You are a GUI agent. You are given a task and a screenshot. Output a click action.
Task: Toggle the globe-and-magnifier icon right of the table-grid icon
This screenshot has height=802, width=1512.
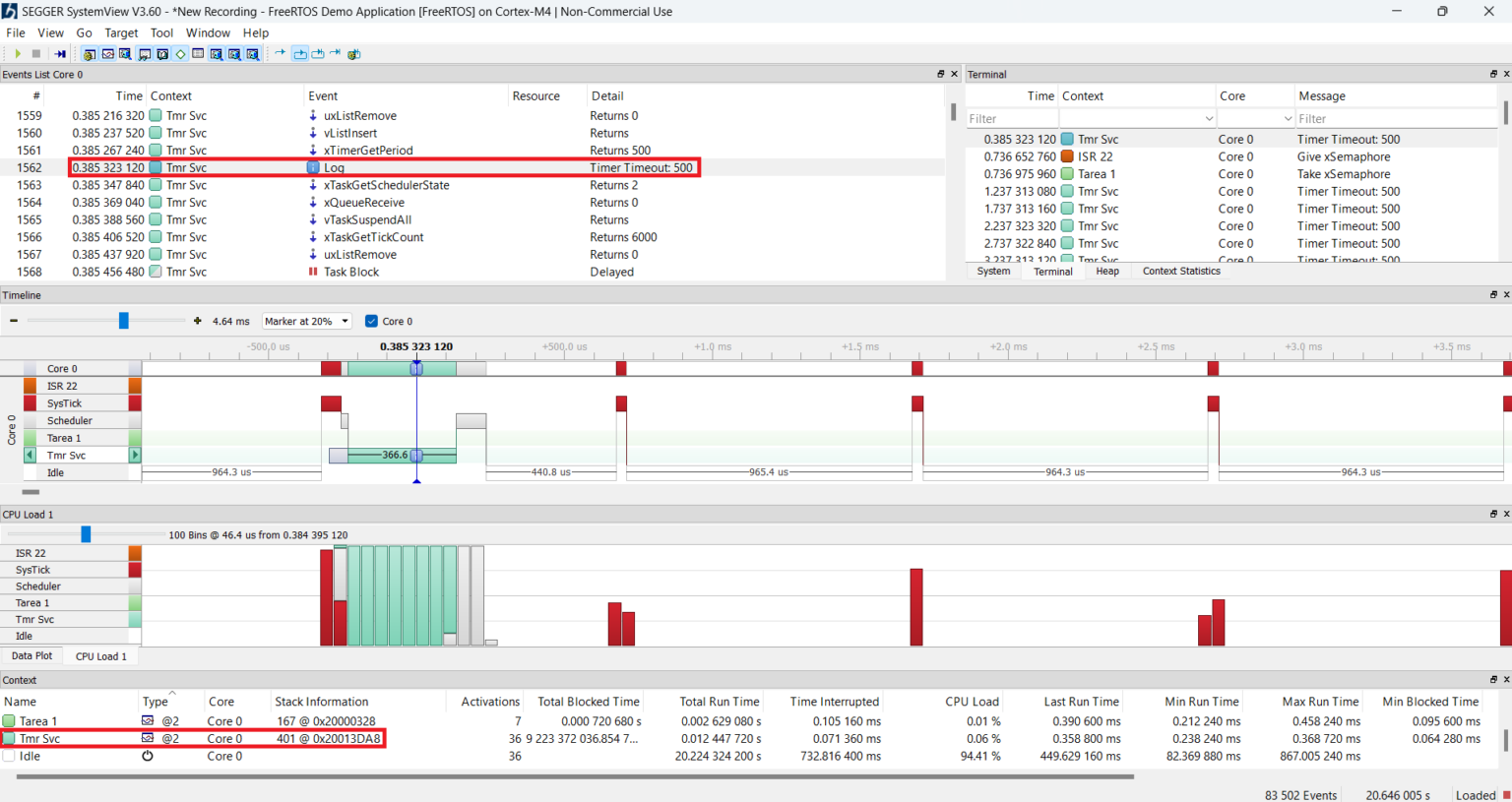coord(216,54)
